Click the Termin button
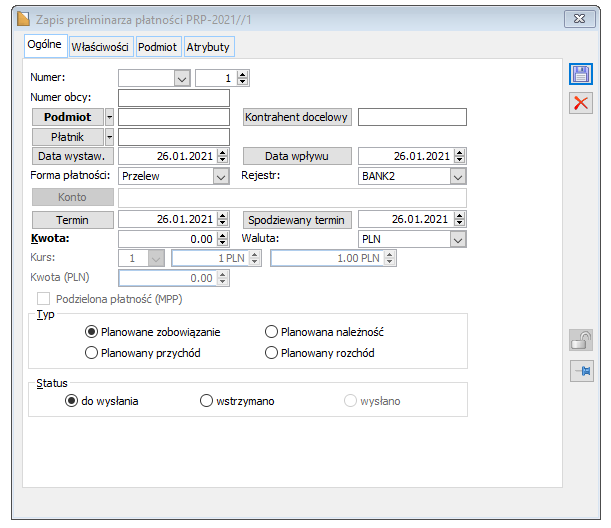611x528 pixels. [73, 220]
